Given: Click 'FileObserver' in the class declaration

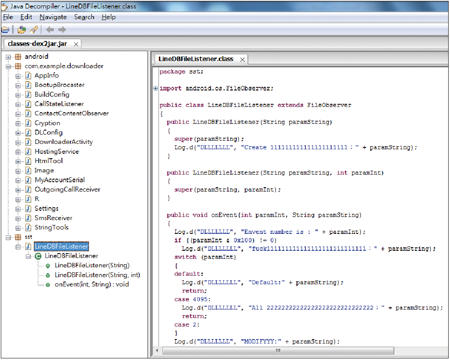Looking at the screenshot, I should click(x=329, y=105).
